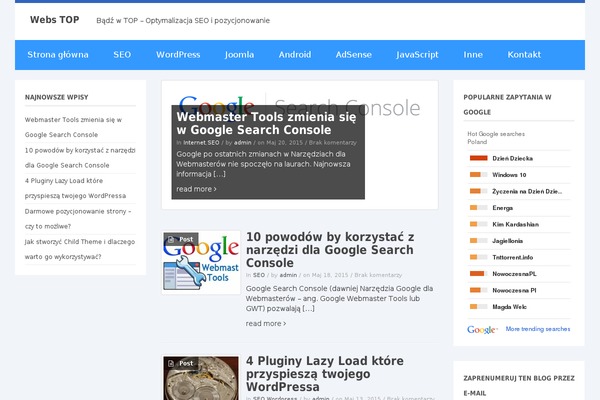The height and width of the screenshot is (400, 600).
Task: Go to Strona główna menu item
Action: [56, 55]
